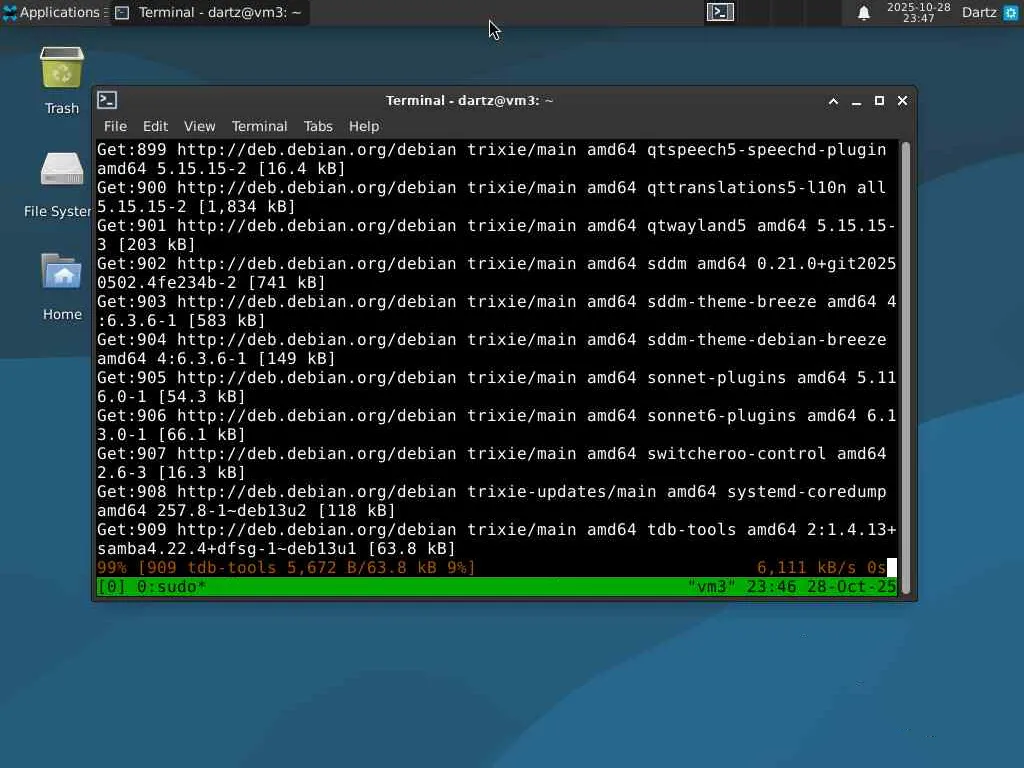
Task: Click the Get:905 sonnet-plugins line
Action: (496, 387)
